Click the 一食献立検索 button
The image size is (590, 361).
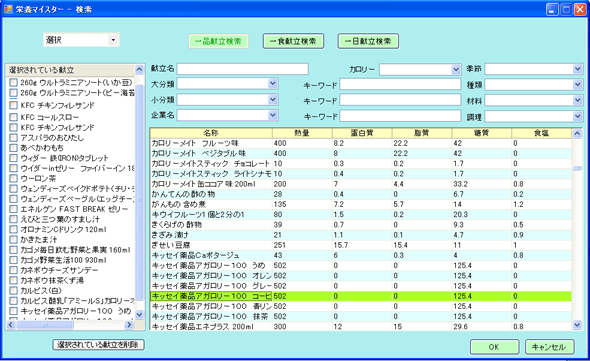pos(293,41)
